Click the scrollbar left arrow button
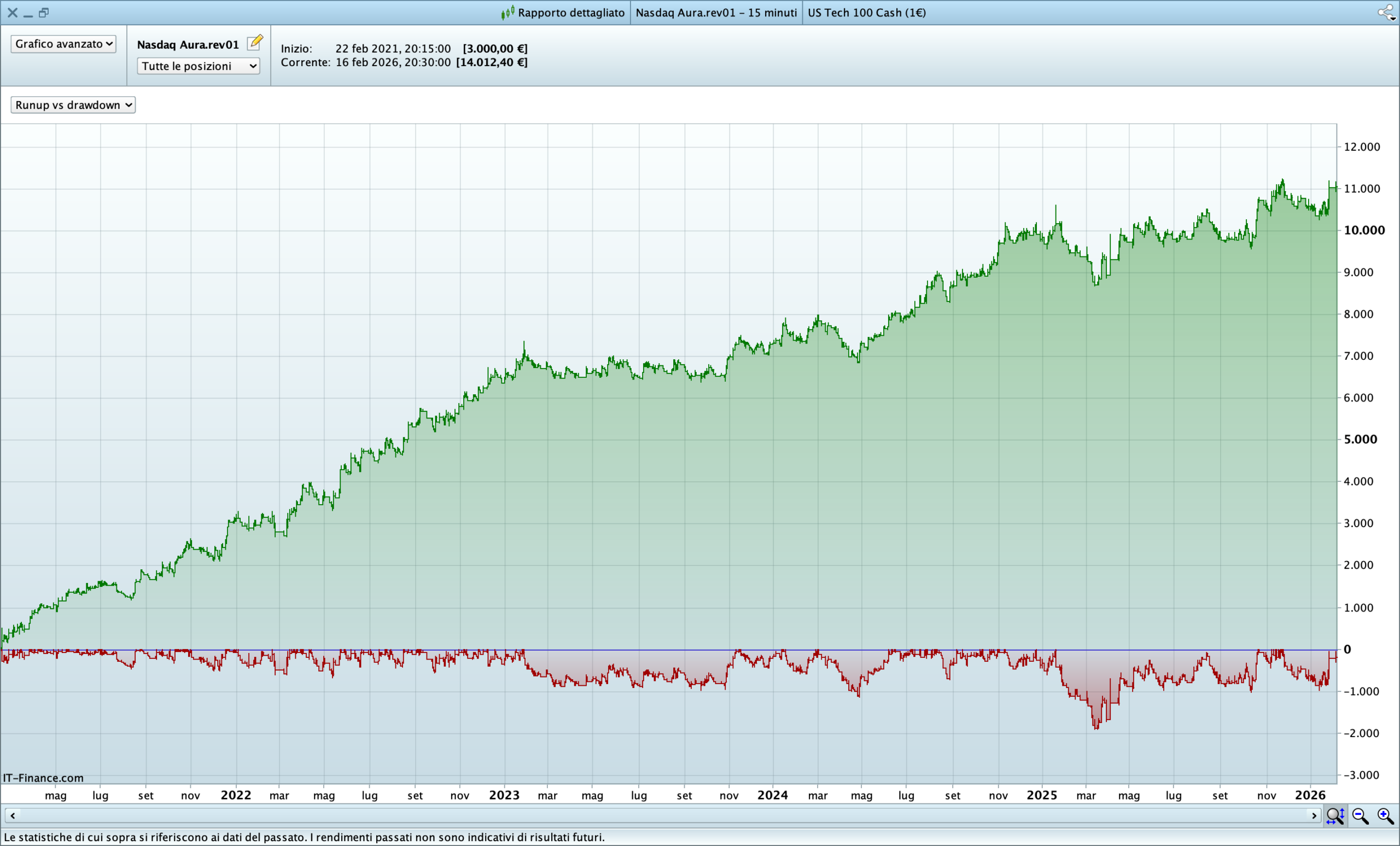Viewport: 1400px width, 846px height. tap(13, 816)
